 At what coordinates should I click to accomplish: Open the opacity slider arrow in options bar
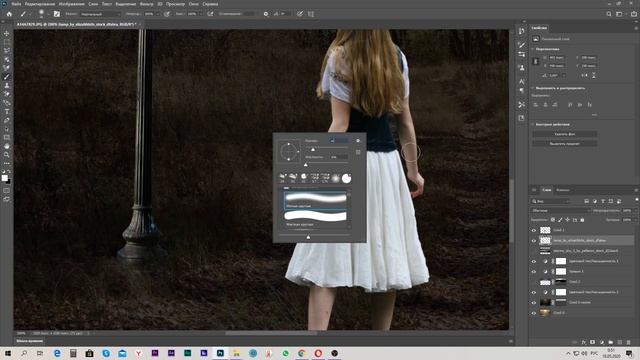pyautogui.click(x=157, y=14)
